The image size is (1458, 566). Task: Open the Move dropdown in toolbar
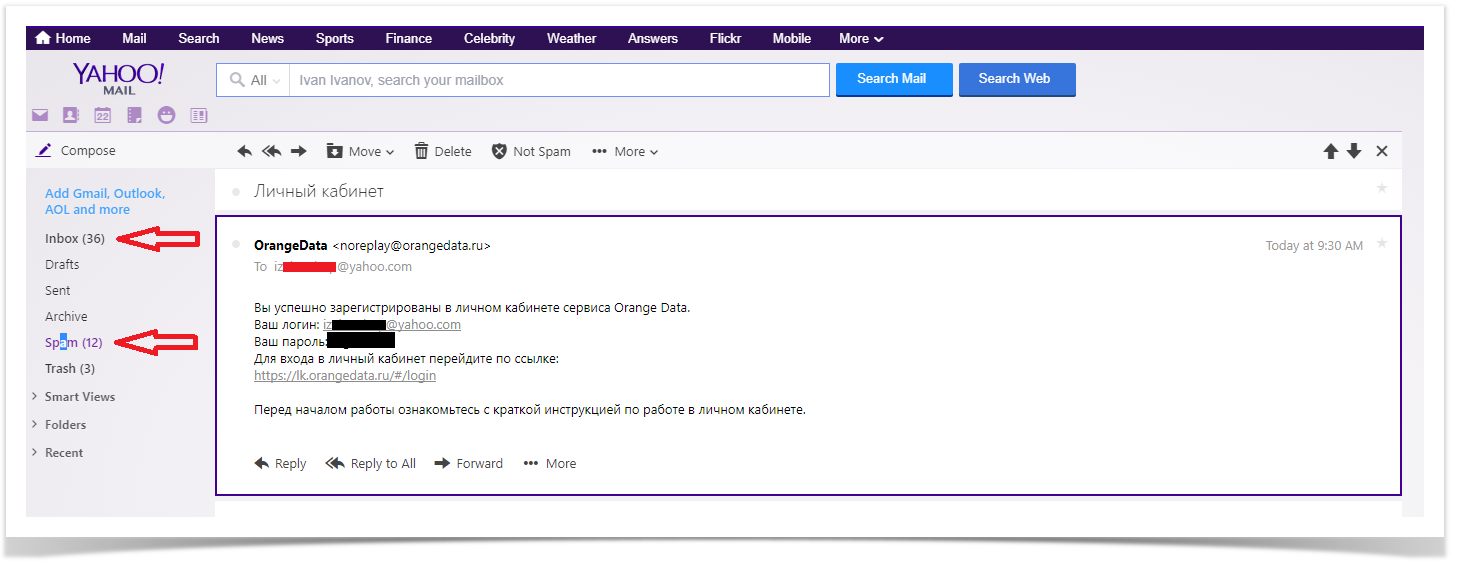[361, 151]
